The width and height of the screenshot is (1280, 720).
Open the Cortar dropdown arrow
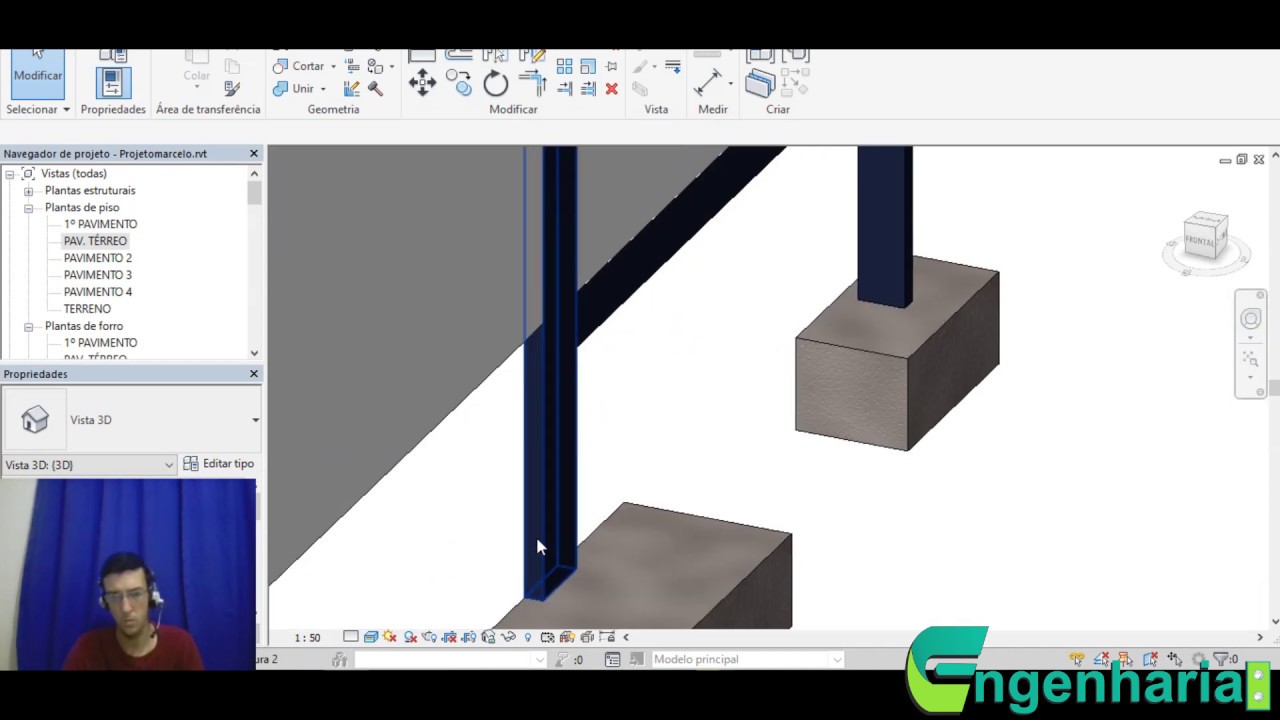point(333,67)
